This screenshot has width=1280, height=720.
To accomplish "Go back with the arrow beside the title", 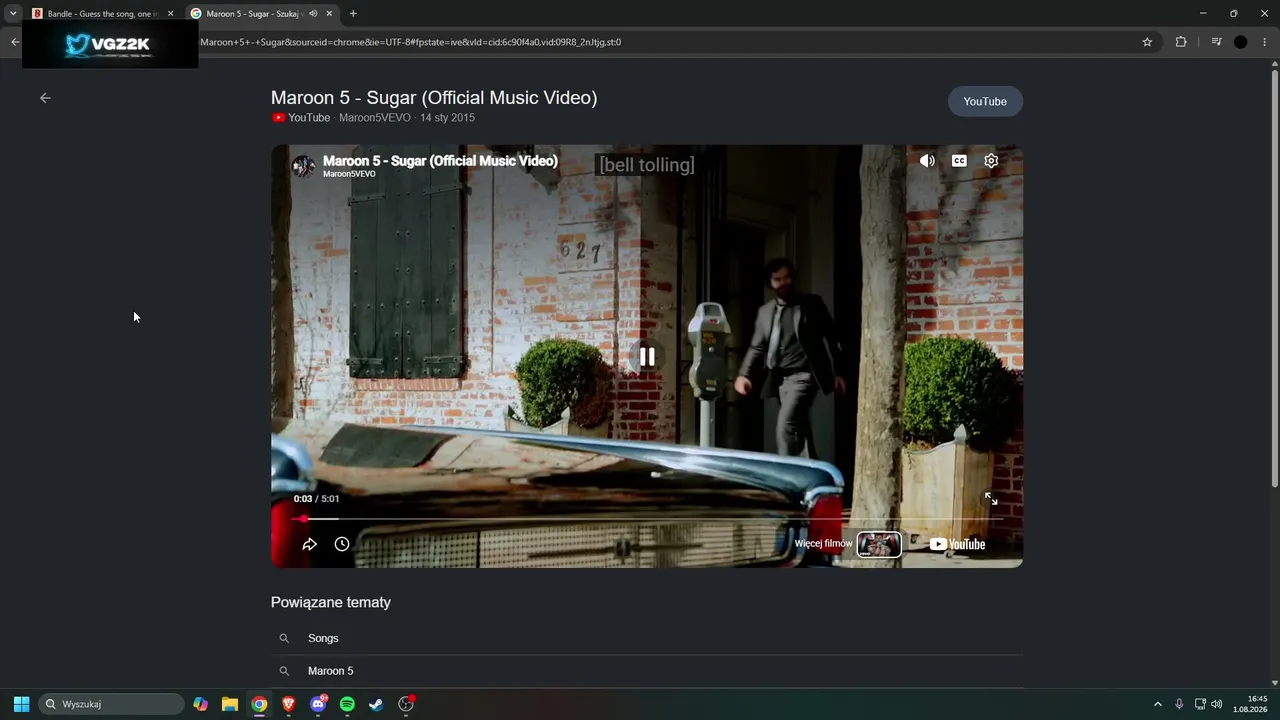I will tap(45, 98).
